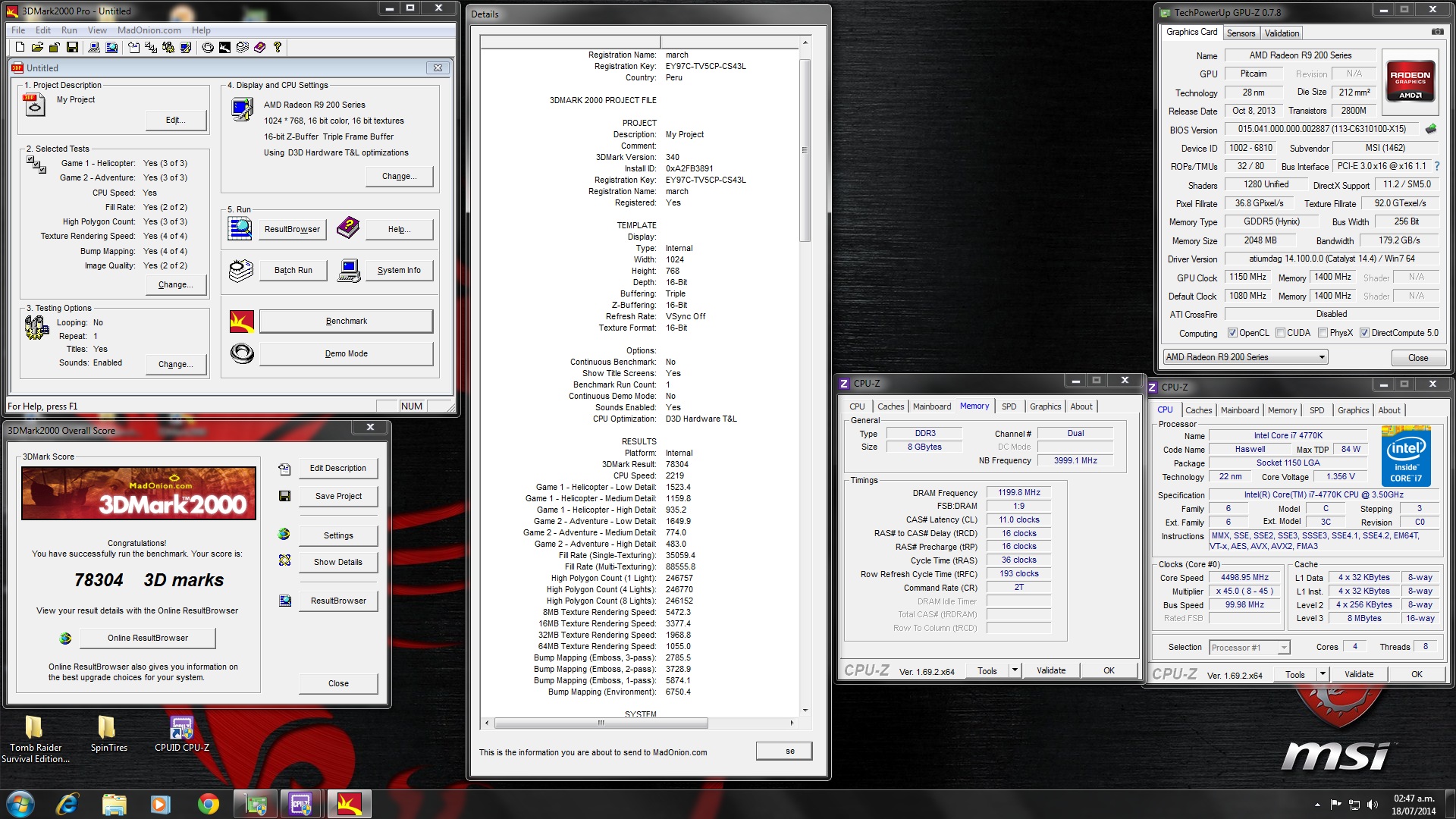Click the "4498.95 MHz" Core Speed field
1456x819 pixels.
pos(1244,578)
